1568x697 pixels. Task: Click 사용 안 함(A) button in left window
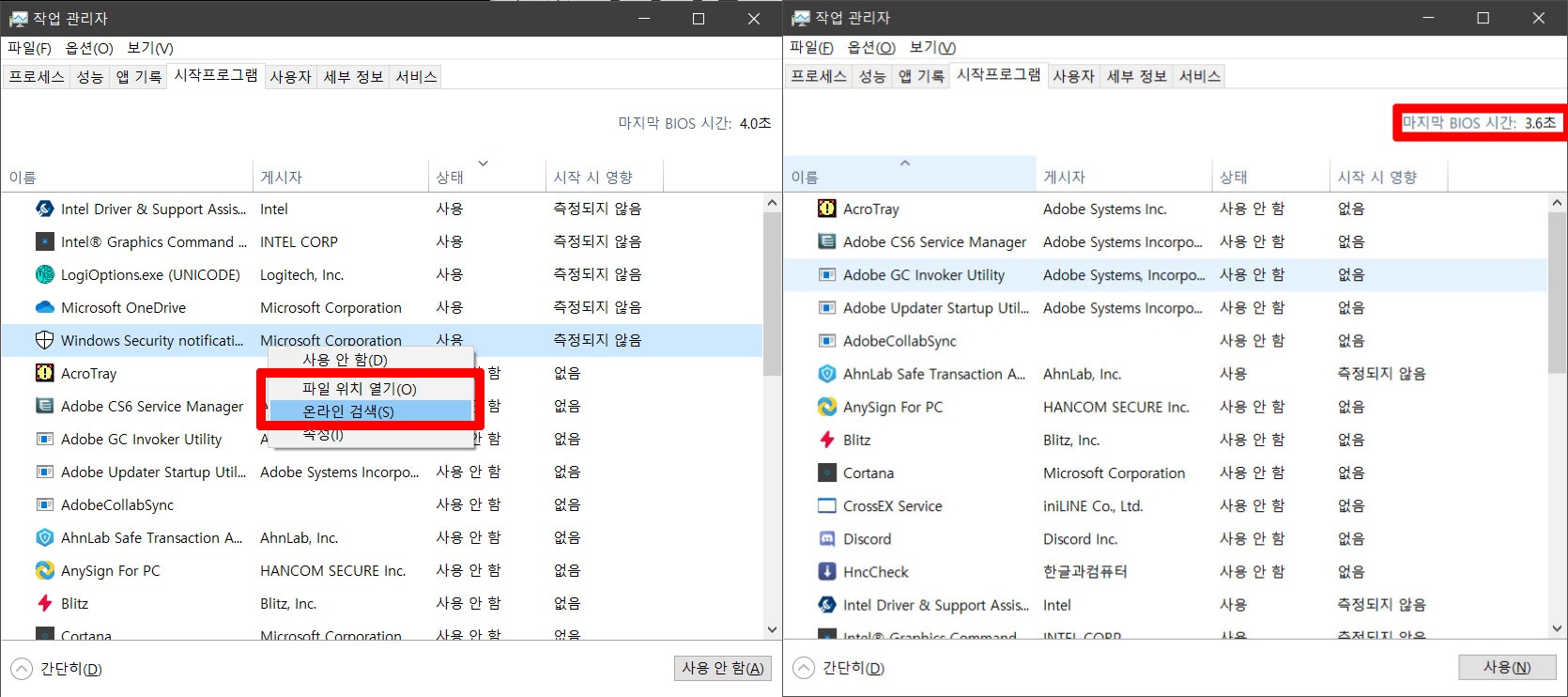pos(723,668)
